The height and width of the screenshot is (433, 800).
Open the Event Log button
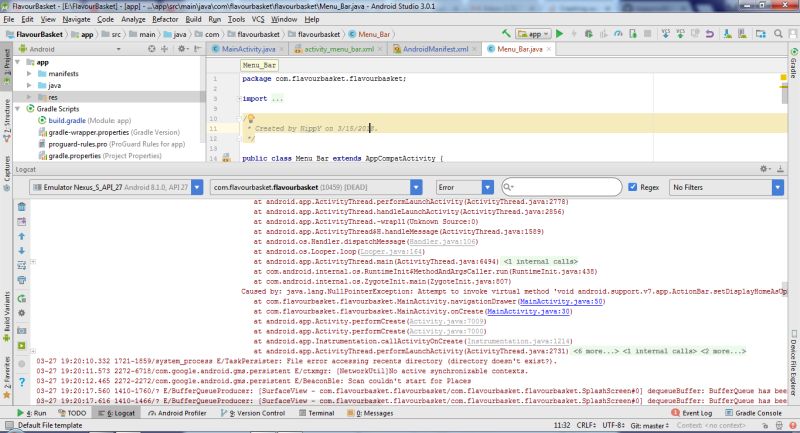pyautogui.click(x=691, y=413)
